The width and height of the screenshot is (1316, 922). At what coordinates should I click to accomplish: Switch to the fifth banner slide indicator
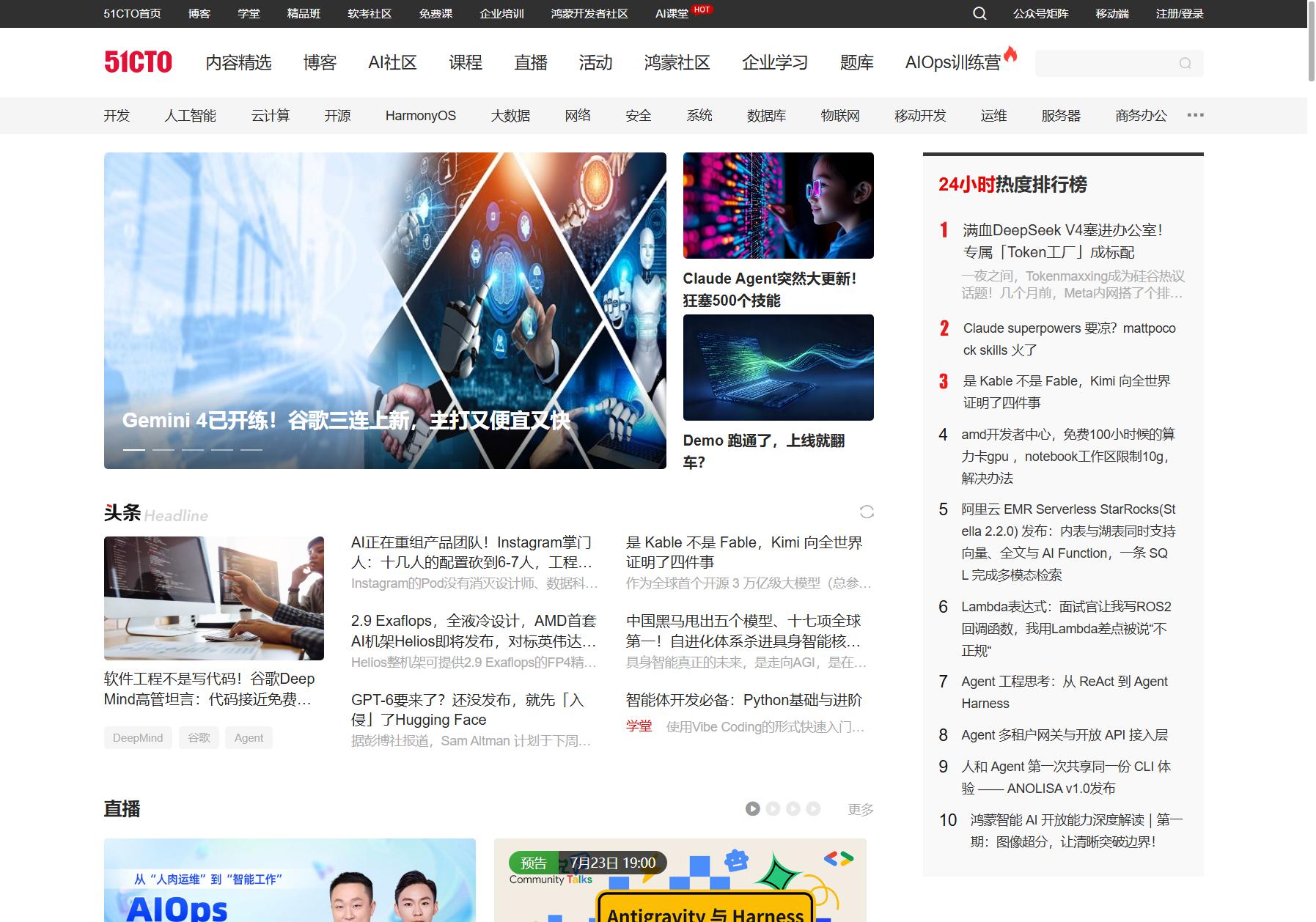click(x=251, y=449)
